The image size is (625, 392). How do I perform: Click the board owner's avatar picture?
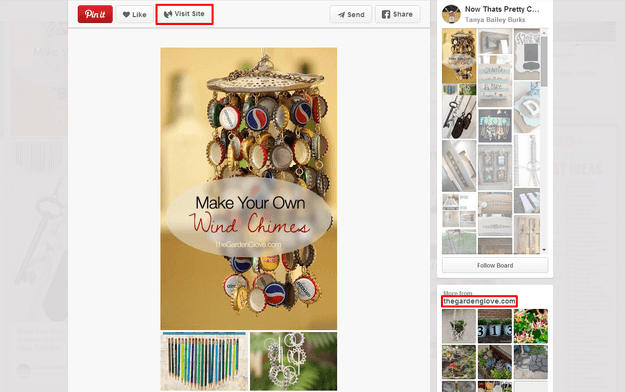pyautogui.click(x=451, y=14)
